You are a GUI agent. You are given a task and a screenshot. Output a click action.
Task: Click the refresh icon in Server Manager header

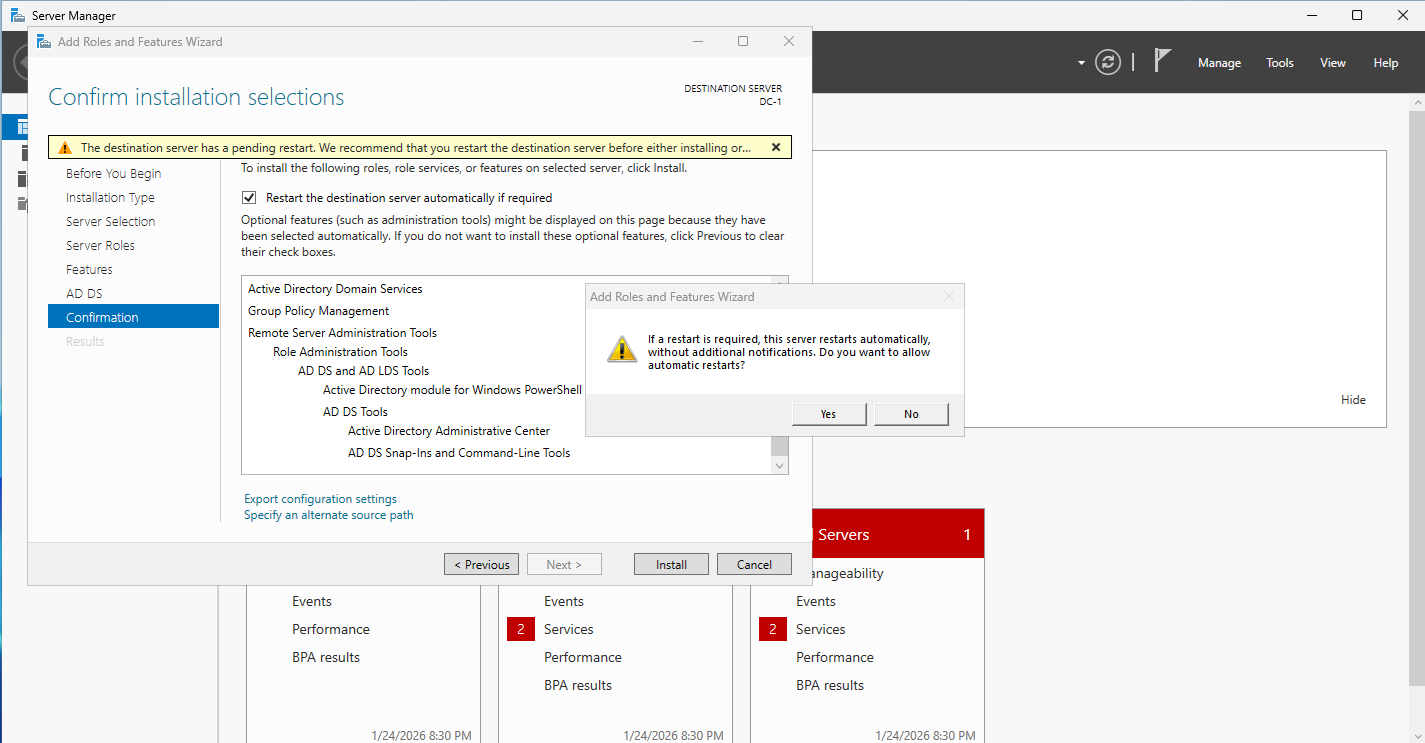click(1107, 62)
